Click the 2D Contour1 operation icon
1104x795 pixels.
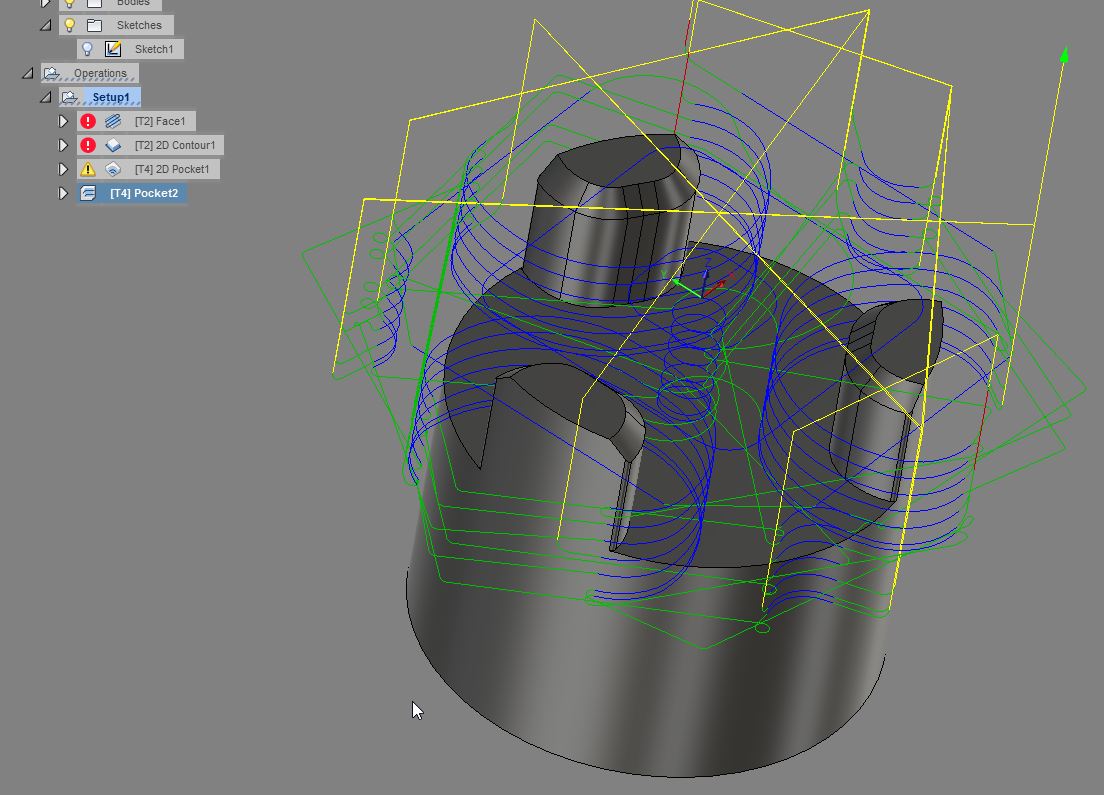[112, 145]
